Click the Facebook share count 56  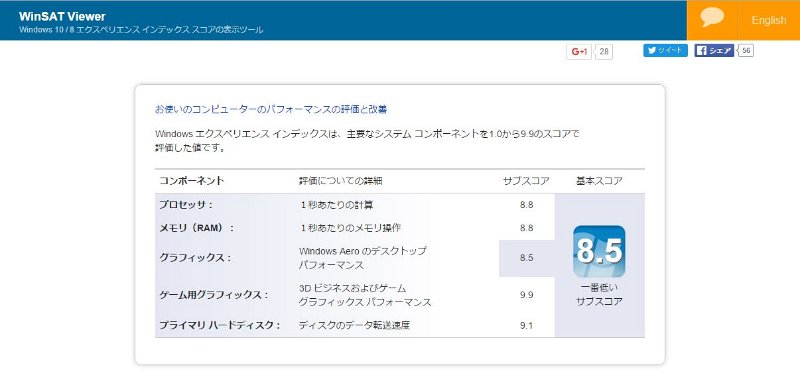coord(746,50)
